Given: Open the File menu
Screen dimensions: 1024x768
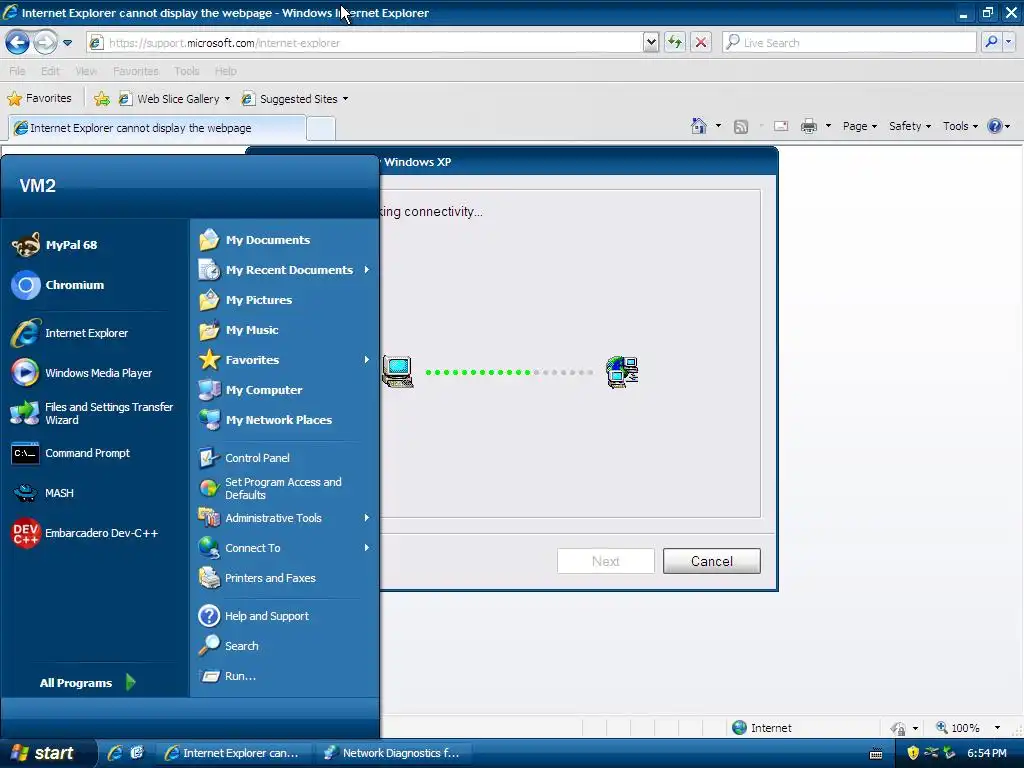Looking at the screenshot, I should (18, 71).
